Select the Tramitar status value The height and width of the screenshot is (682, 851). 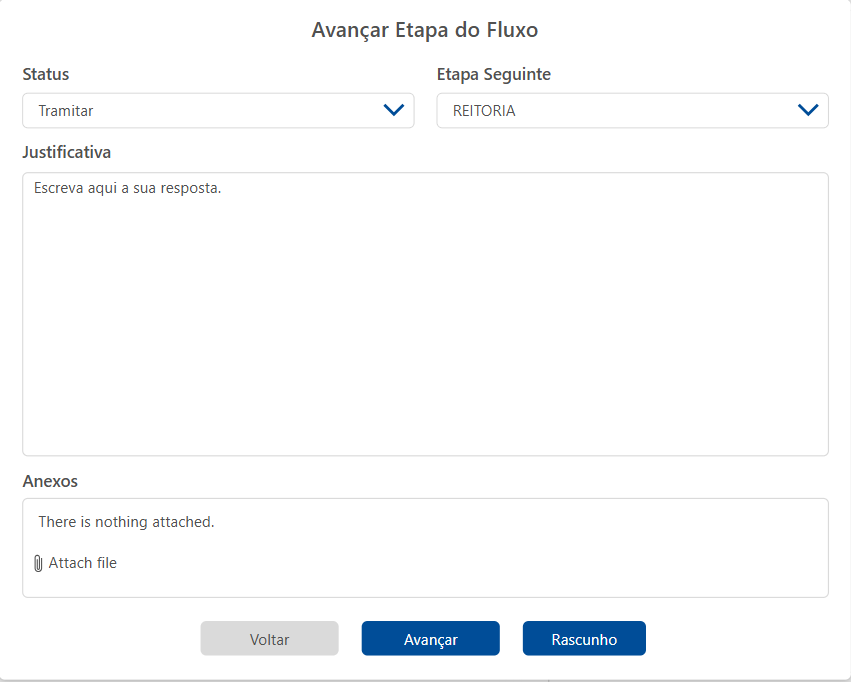(x=66, y=111)
